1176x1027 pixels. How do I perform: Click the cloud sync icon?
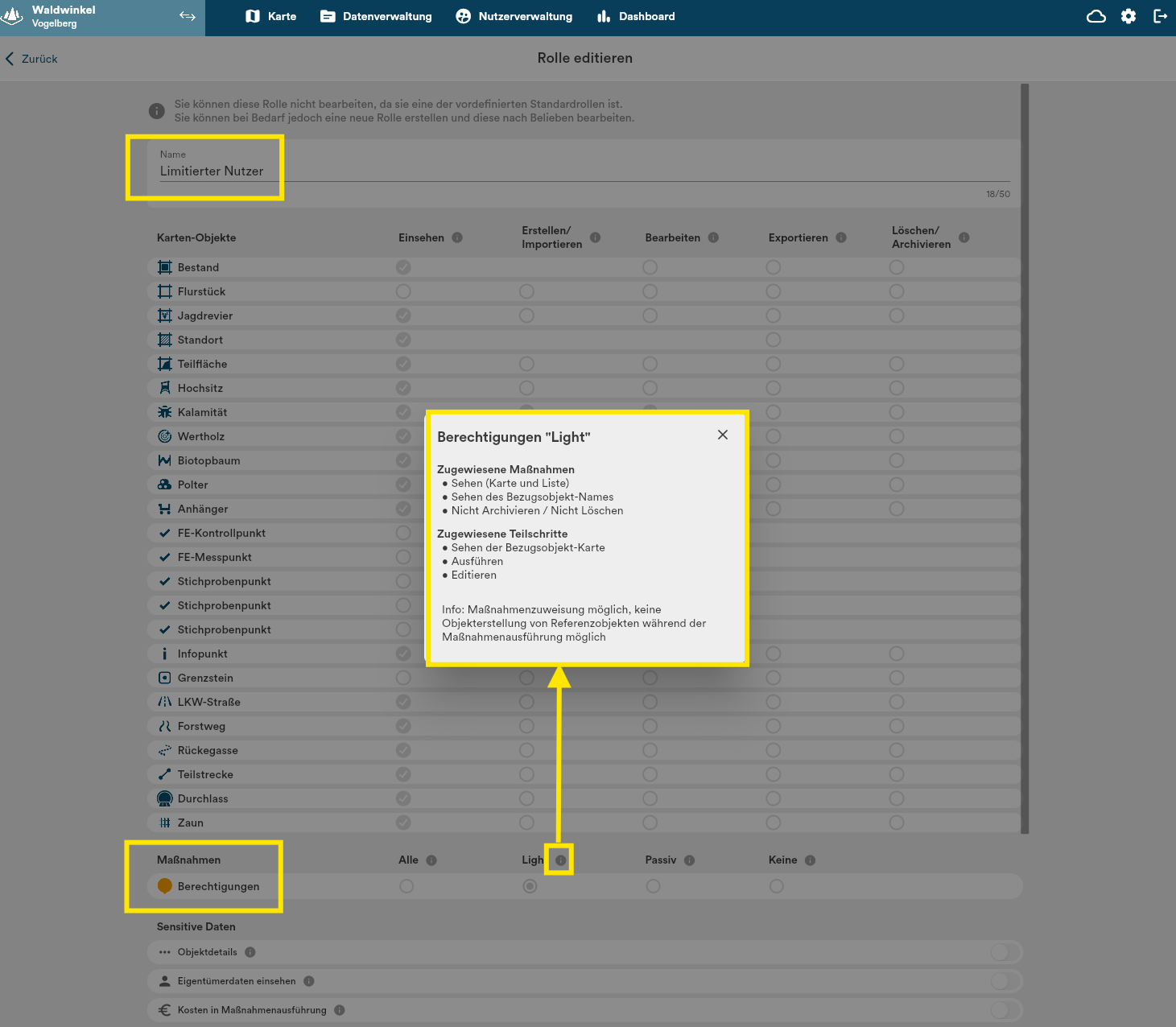(x=1096, y=17)
